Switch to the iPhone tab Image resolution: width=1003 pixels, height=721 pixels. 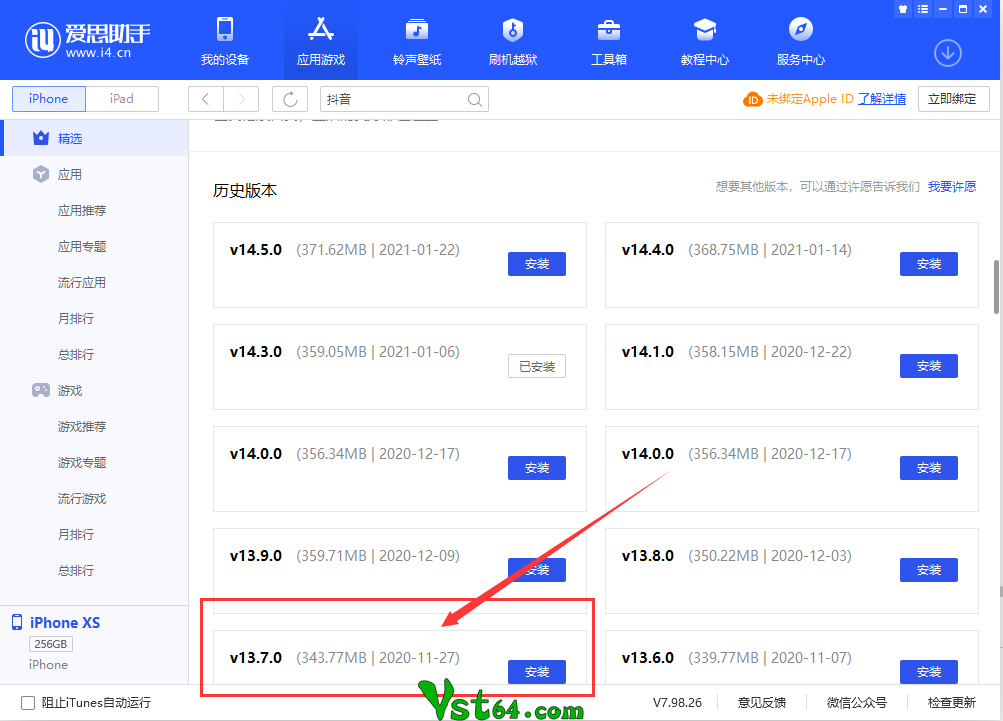point(49,99)
